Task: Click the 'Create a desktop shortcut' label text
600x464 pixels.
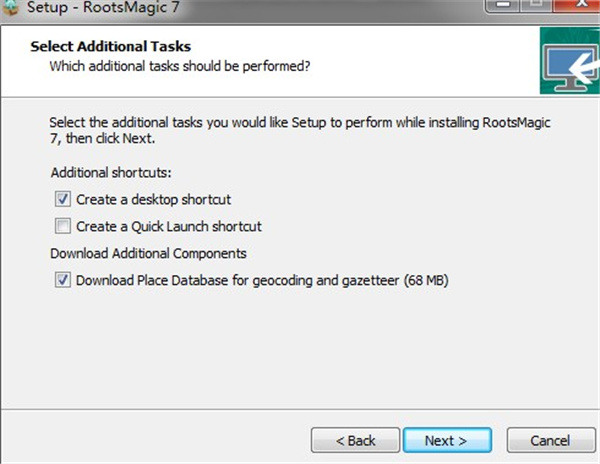Action: (153, 200)
